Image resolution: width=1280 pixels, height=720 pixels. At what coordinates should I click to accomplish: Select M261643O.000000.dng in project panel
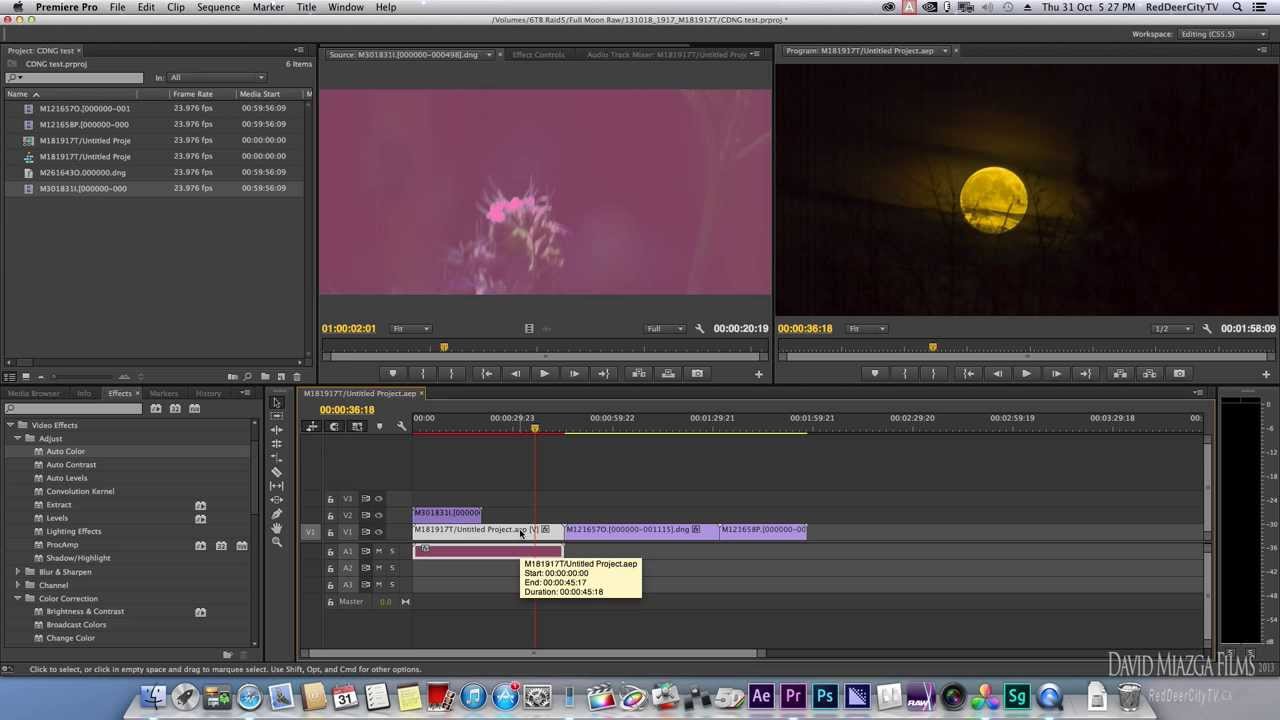pyautogui.click(x=82, y=172)
